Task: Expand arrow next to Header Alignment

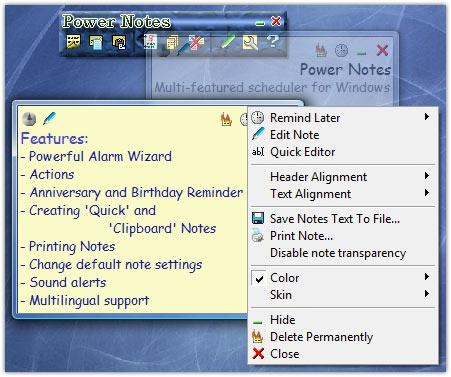Action: (x=427, y=176)
